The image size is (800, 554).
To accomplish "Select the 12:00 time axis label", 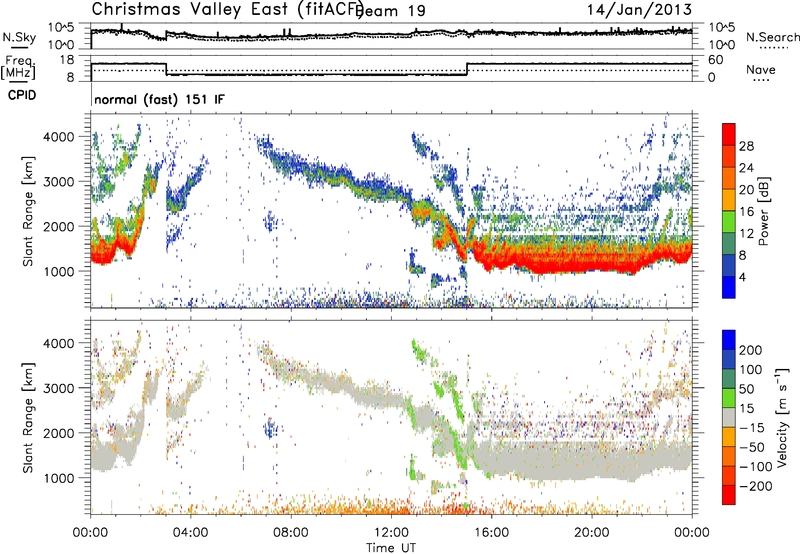I will coord(391,533).
